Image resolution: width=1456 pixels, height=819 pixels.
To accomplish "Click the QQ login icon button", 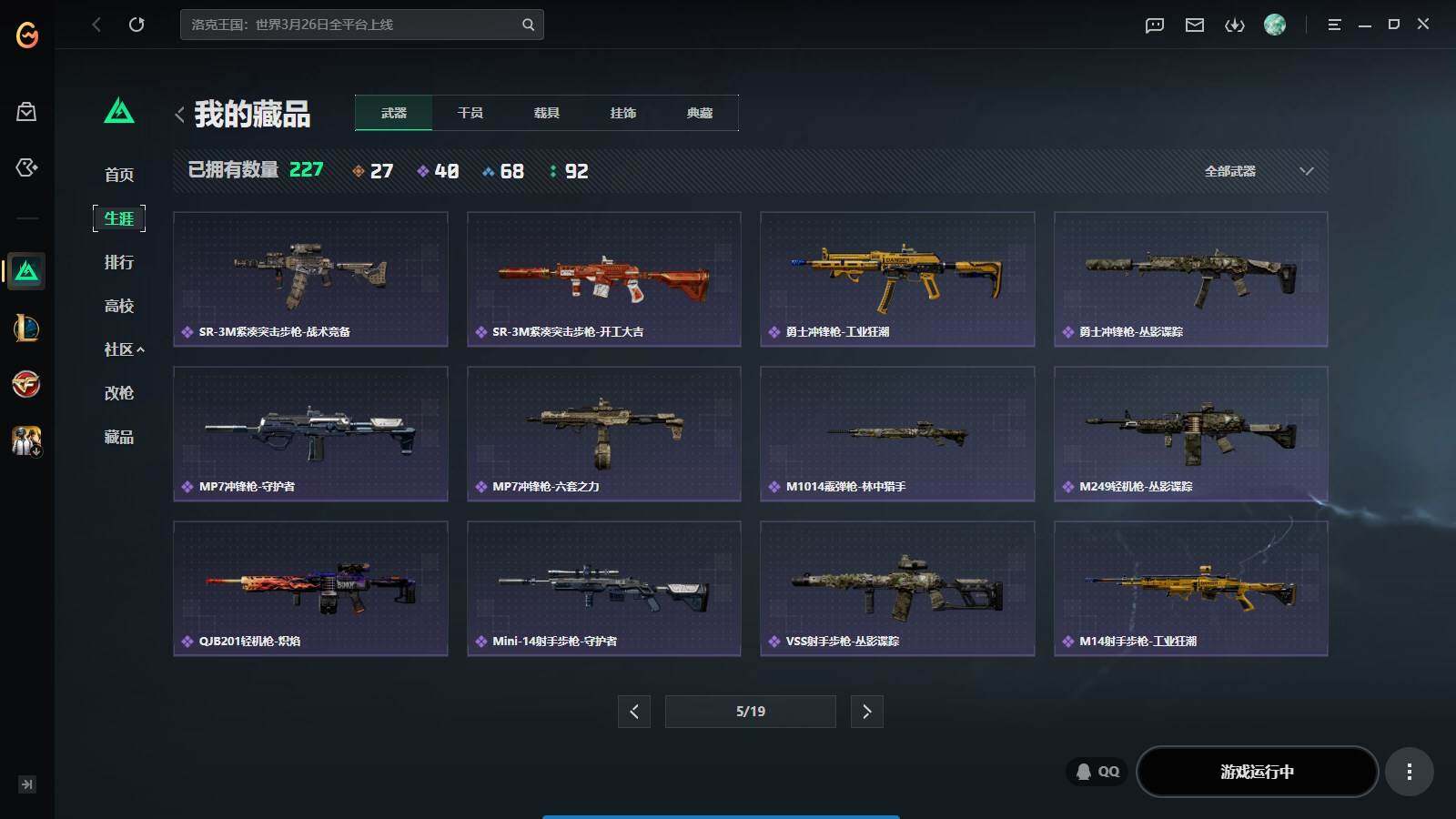I will (x=1097, y=772).
